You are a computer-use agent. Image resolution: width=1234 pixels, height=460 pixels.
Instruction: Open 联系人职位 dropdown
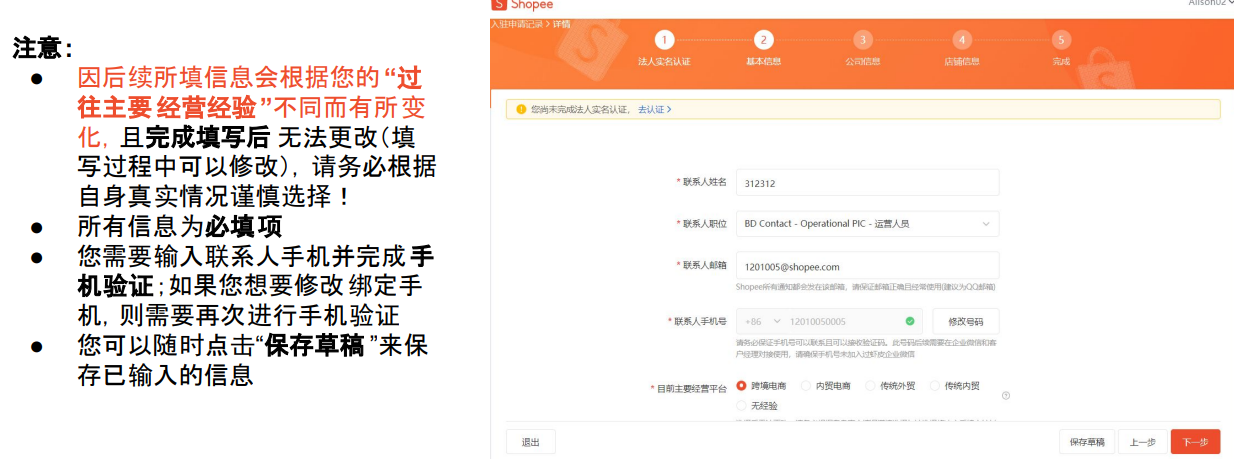click(867, 224)
